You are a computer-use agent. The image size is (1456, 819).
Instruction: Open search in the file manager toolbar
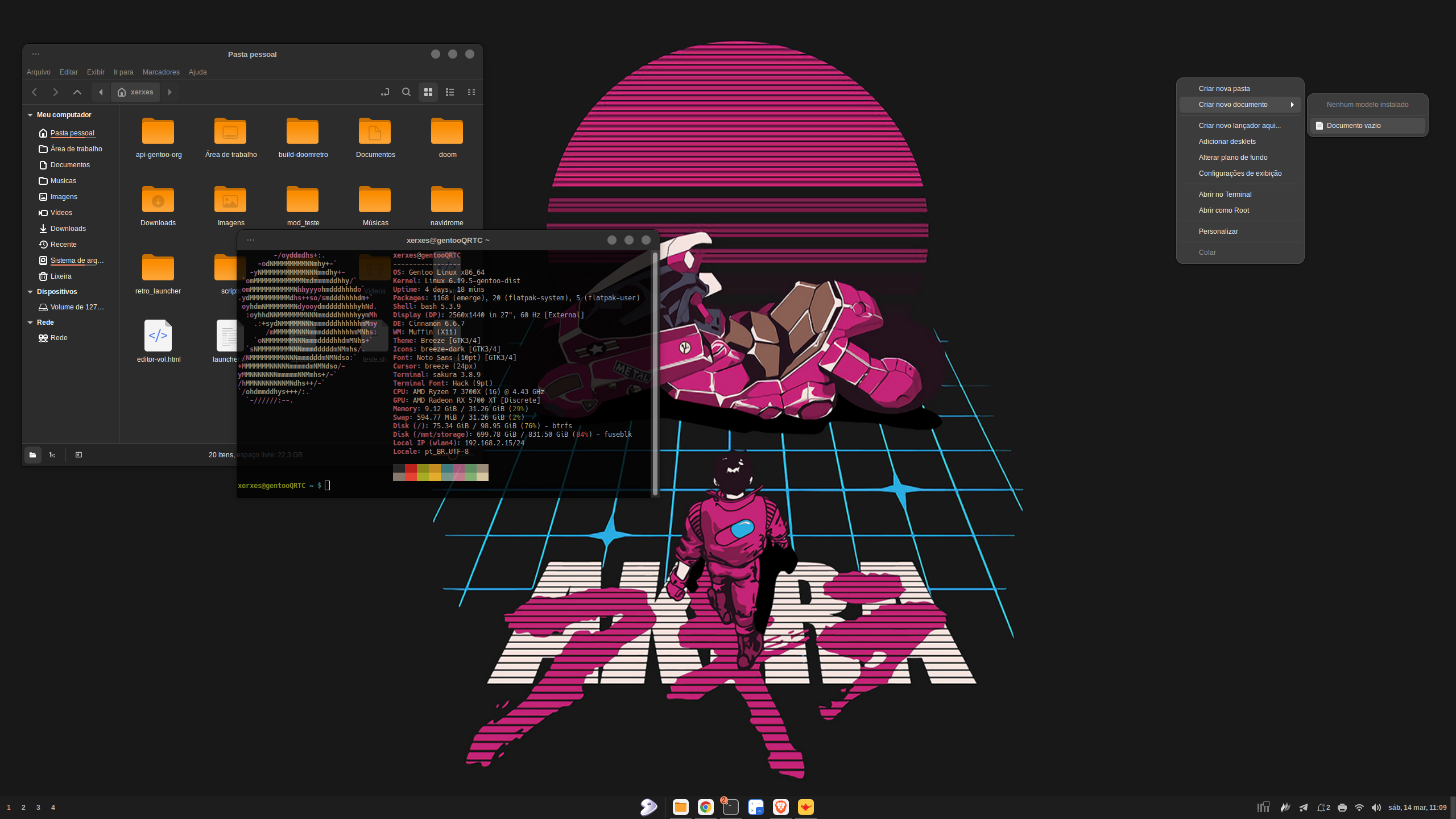pos(406,92)
